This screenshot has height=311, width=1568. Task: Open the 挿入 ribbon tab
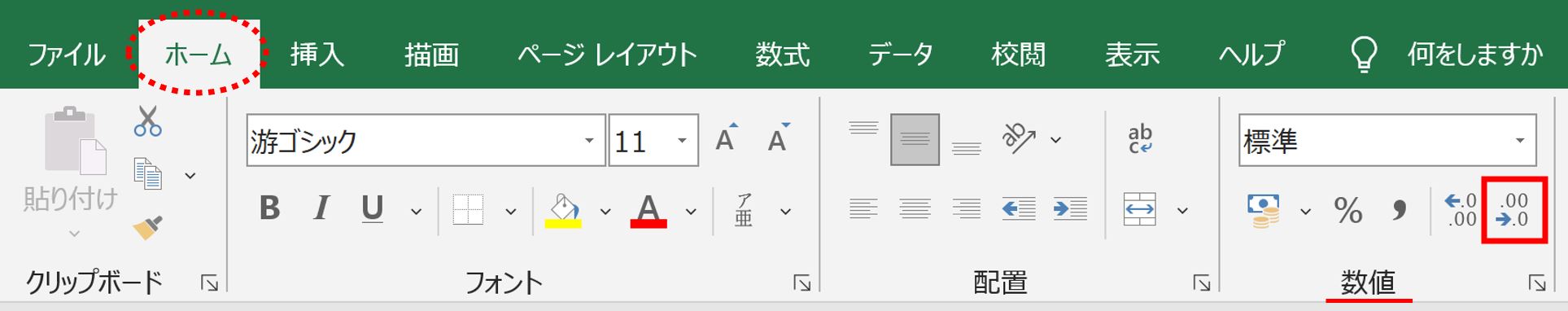coord(317,55)
